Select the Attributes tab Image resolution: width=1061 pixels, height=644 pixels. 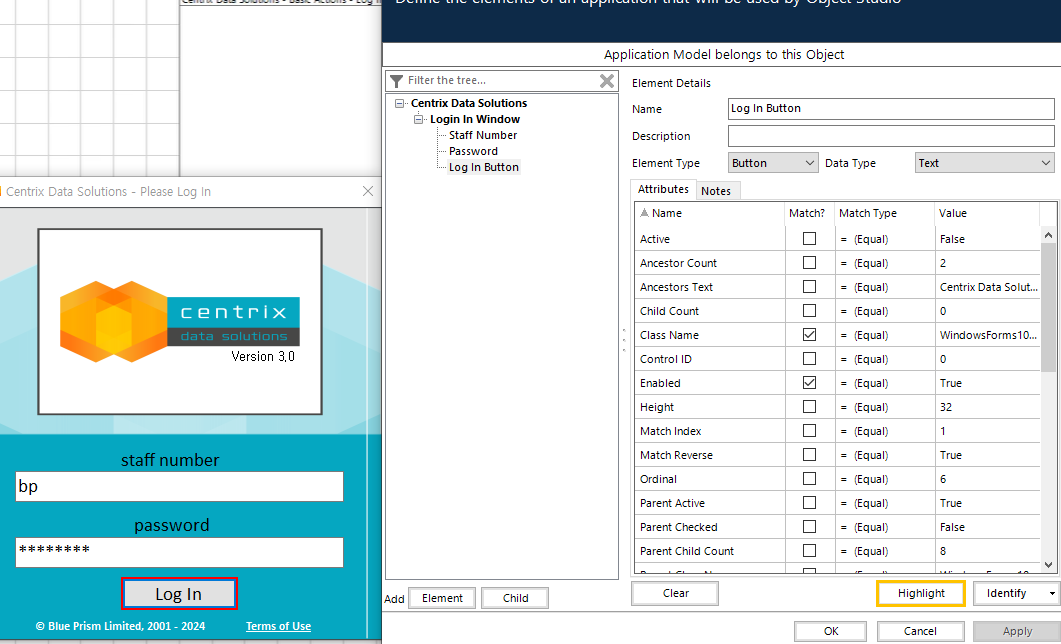[663, 189]
